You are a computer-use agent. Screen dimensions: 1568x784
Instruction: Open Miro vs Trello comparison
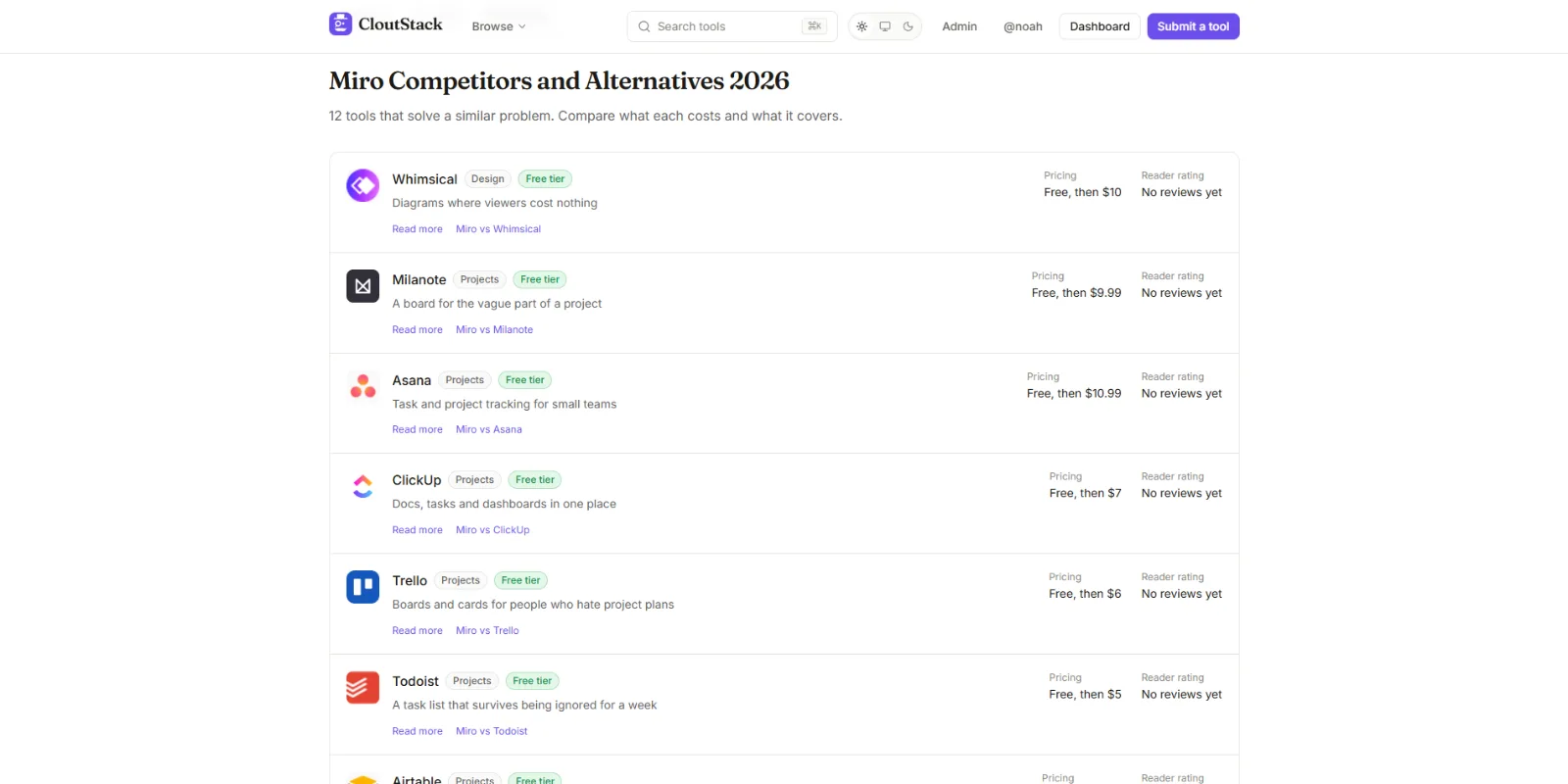click(487, 631)
